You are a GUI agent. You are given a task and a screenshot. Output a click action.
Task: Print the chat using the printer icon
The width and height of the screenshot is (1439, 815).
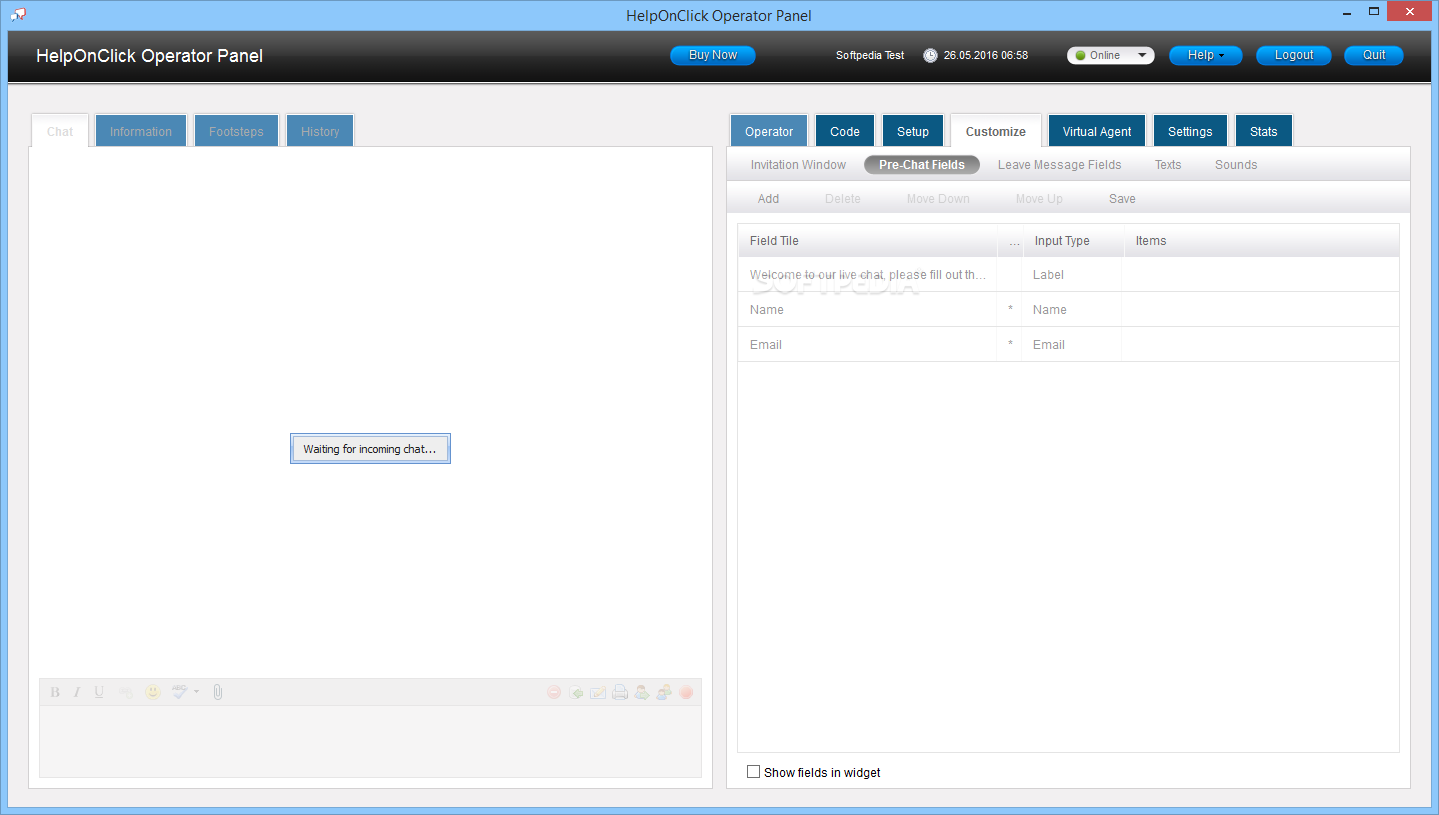click(x=620, y=692)
